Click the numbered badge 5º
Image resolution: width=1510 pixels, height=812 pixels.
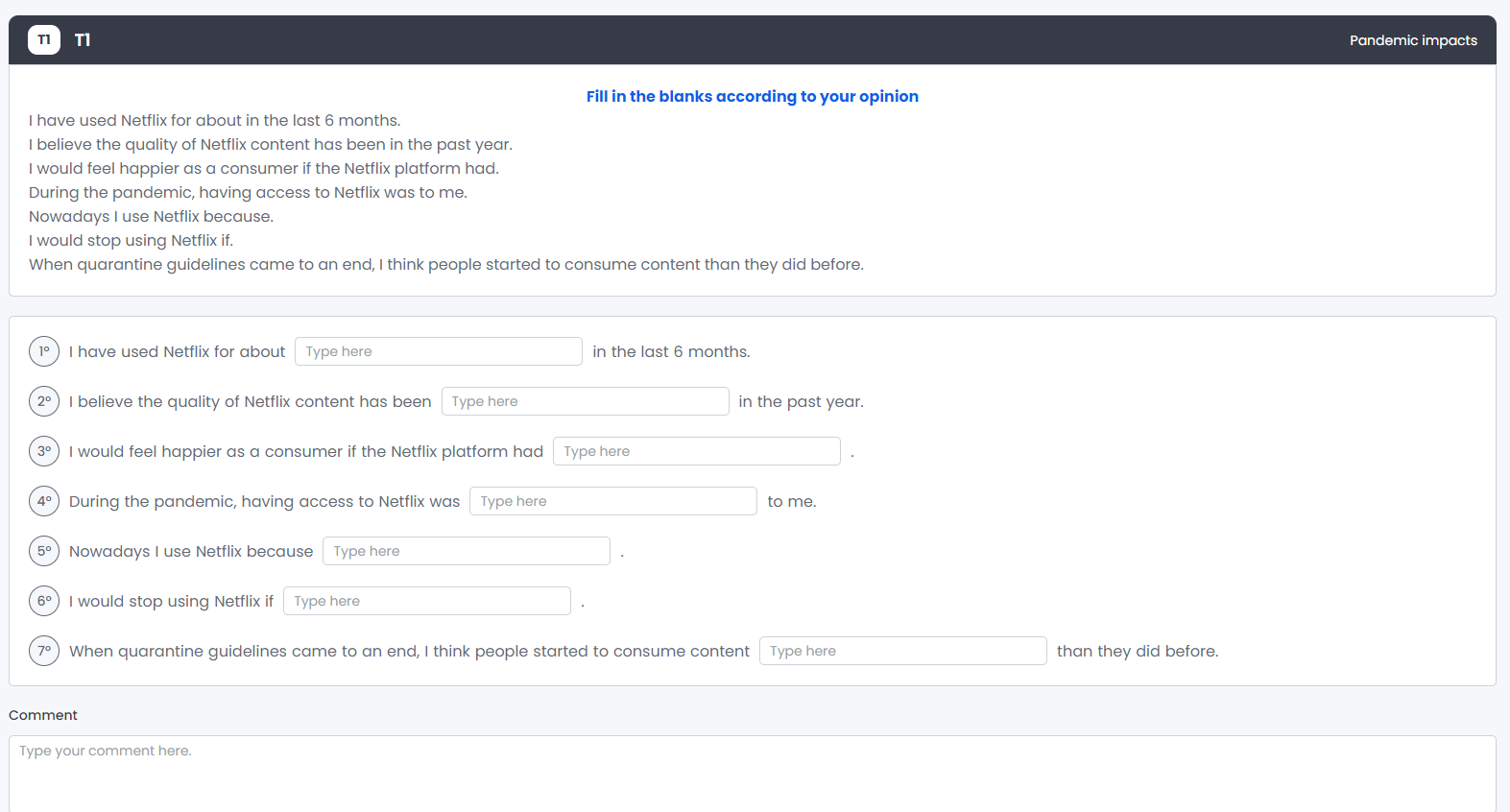44,551
